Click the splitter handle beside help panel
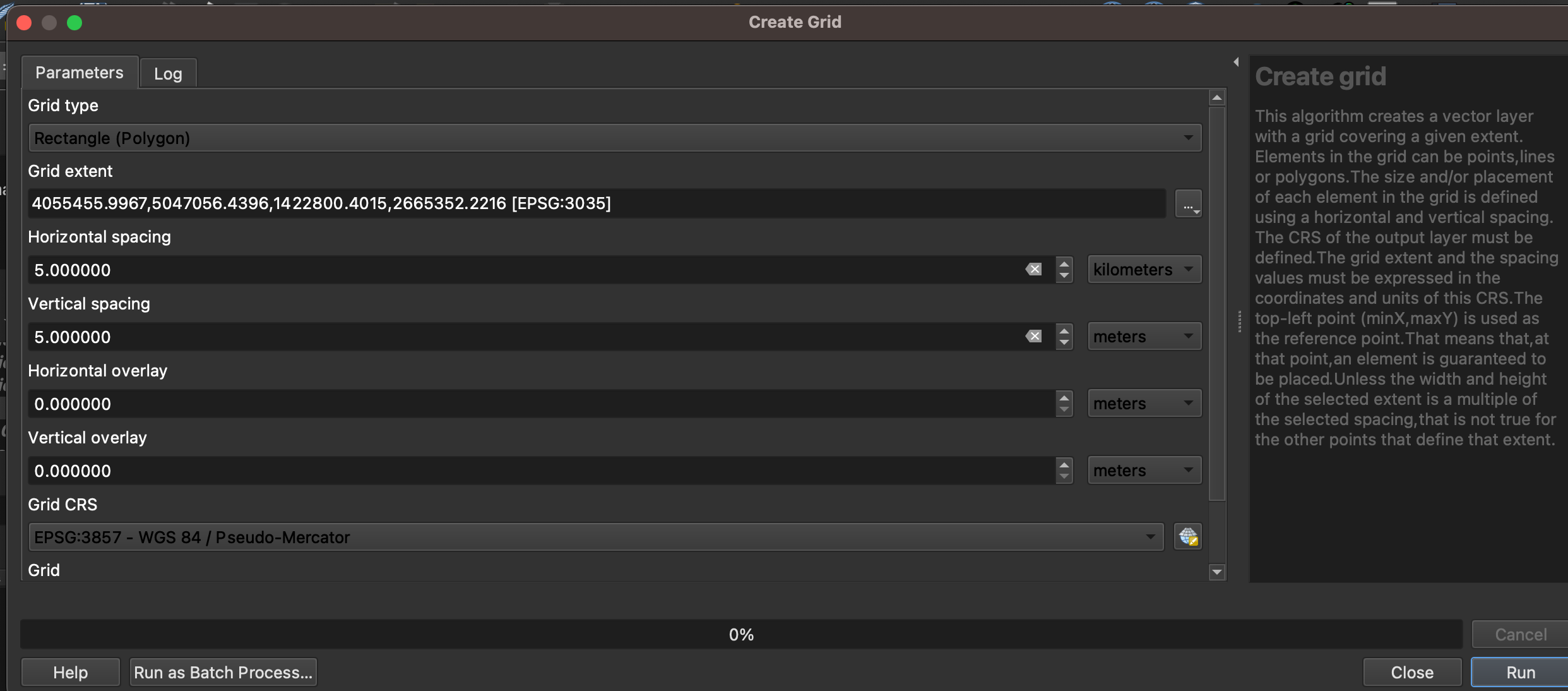The width and height of the screenshot is (1568, 691). [1240, 321]
